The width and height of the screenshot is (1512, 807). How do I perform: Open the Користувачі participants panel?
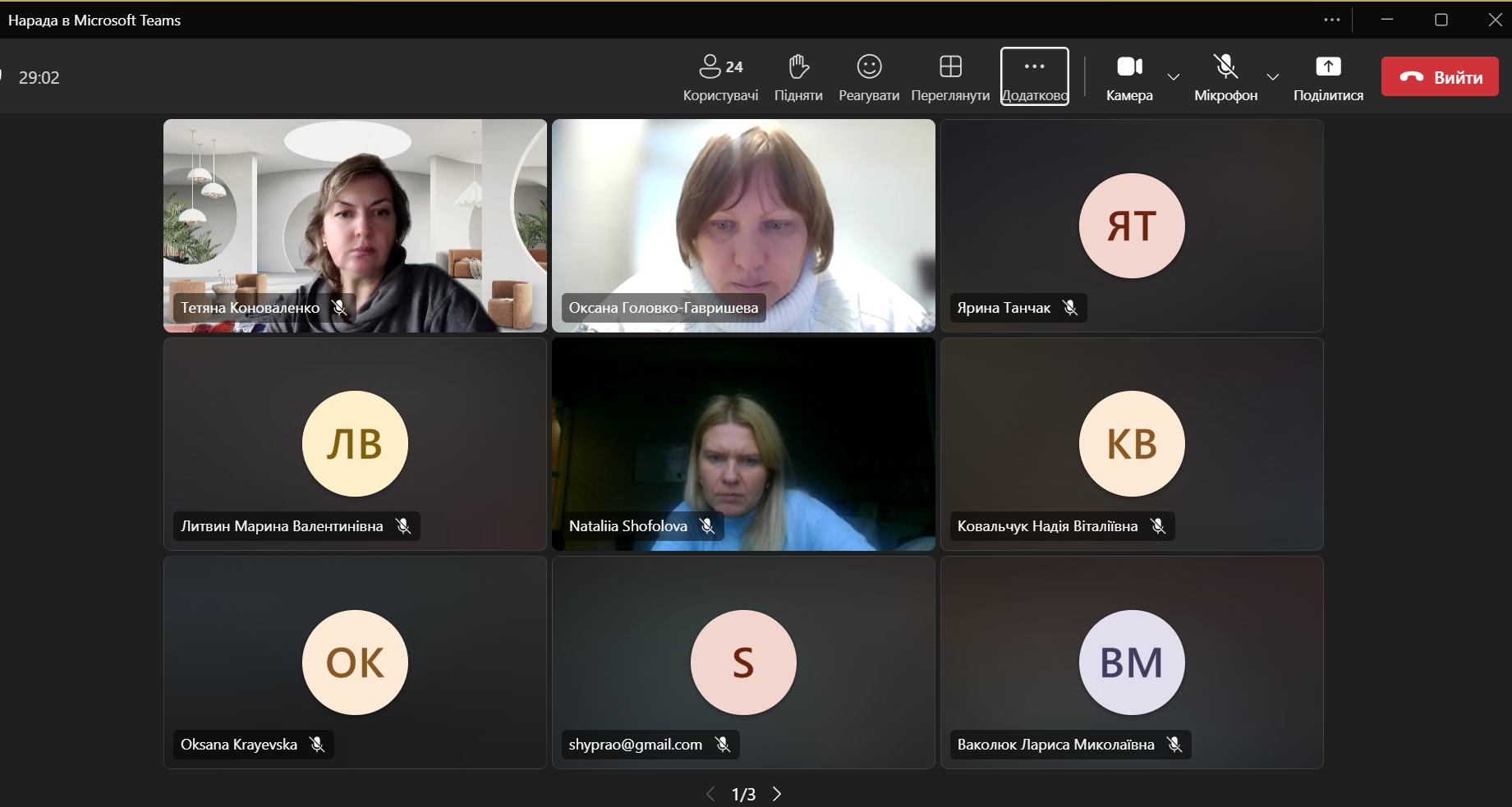[x=720, y=77]
